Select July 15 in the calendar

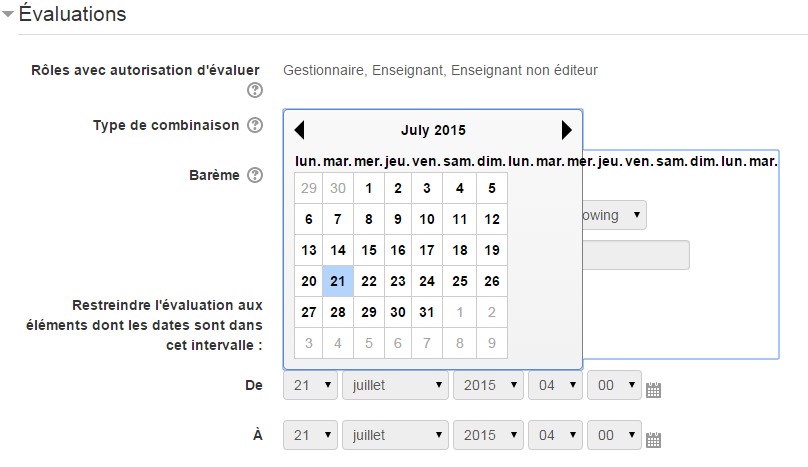(x=369, y=250)
